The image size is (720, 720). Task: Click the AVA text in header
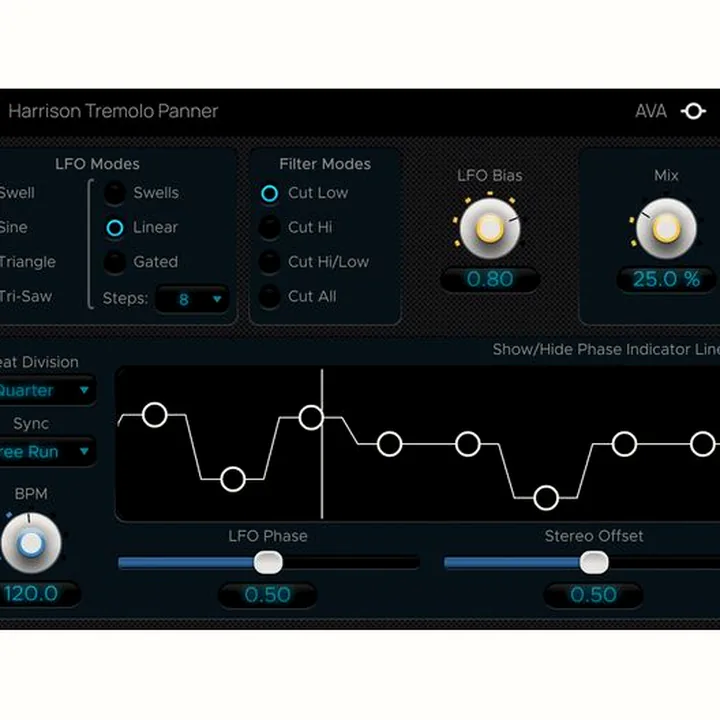[x=651, y=111]
